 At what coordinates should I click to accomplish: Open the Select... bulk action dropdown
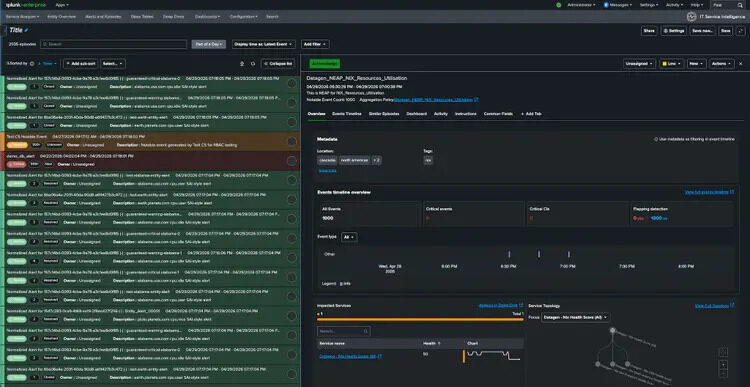click(113, 64)
